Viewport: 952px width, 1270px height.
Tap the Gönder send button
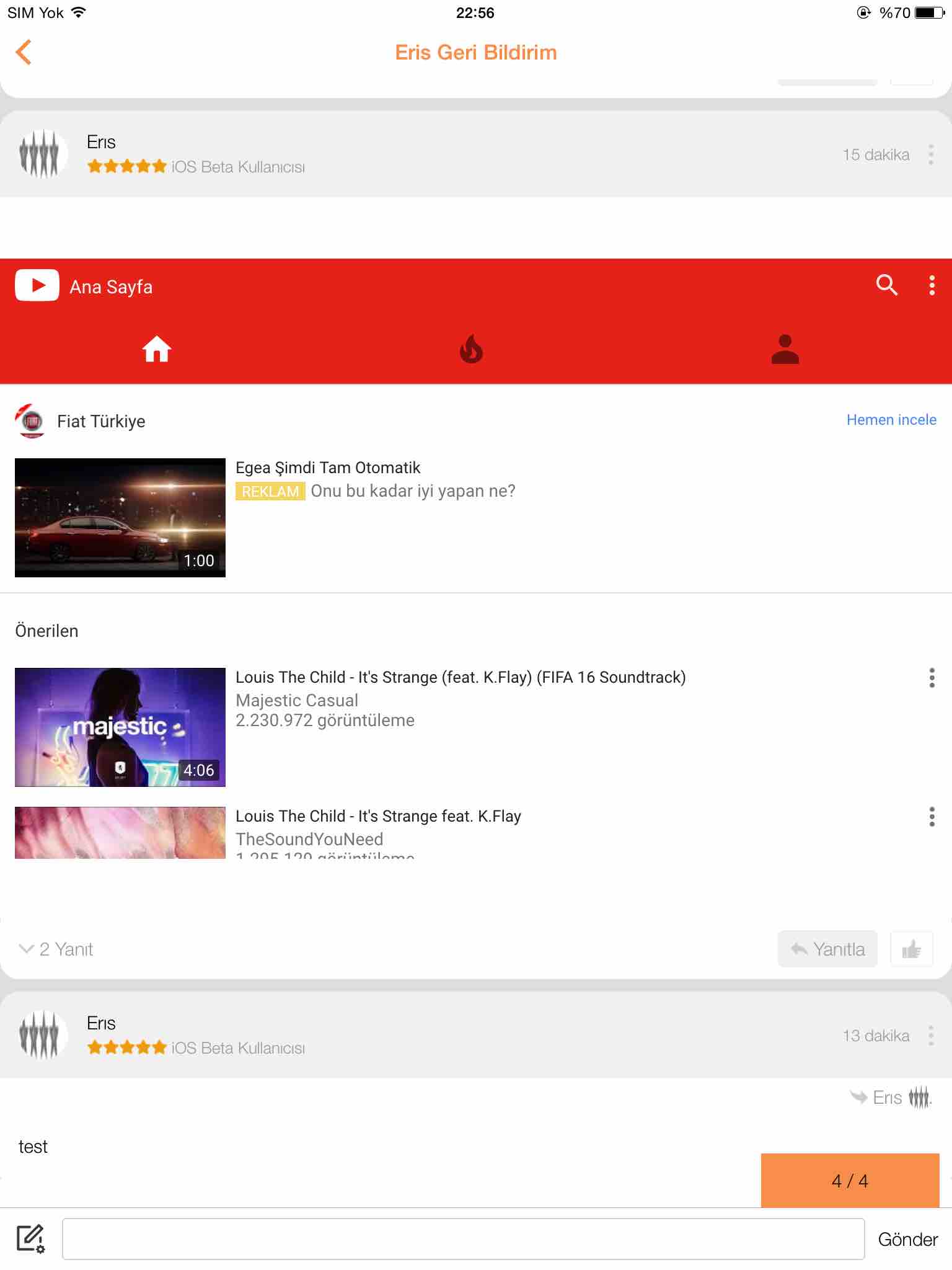(908, 1239)
